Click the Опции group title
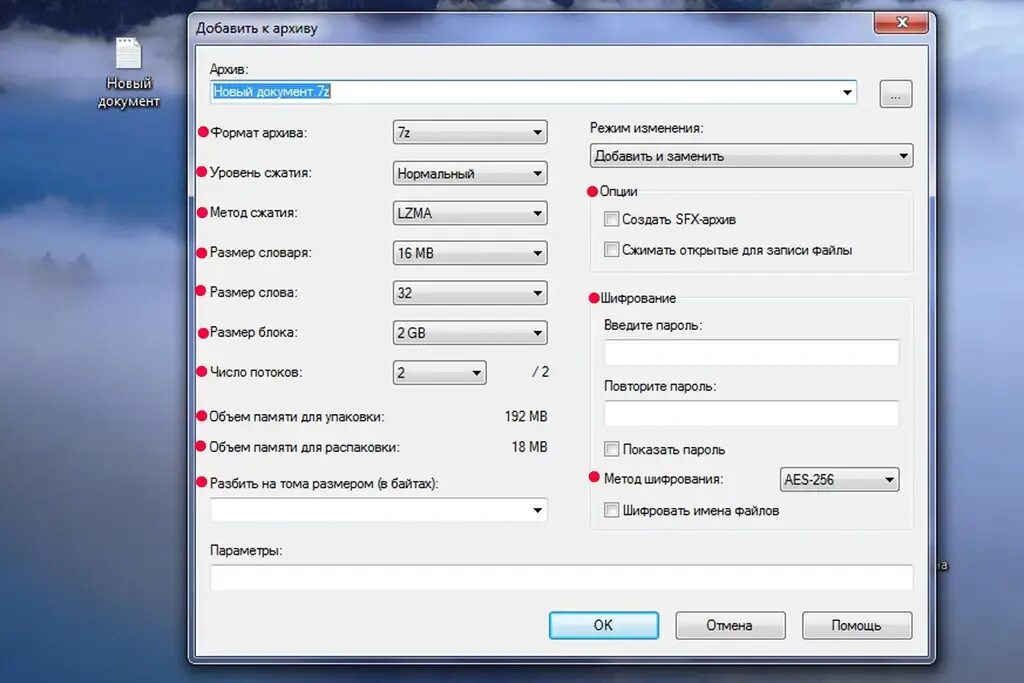This screenshot has width=1024, height=683. point(618,191)
